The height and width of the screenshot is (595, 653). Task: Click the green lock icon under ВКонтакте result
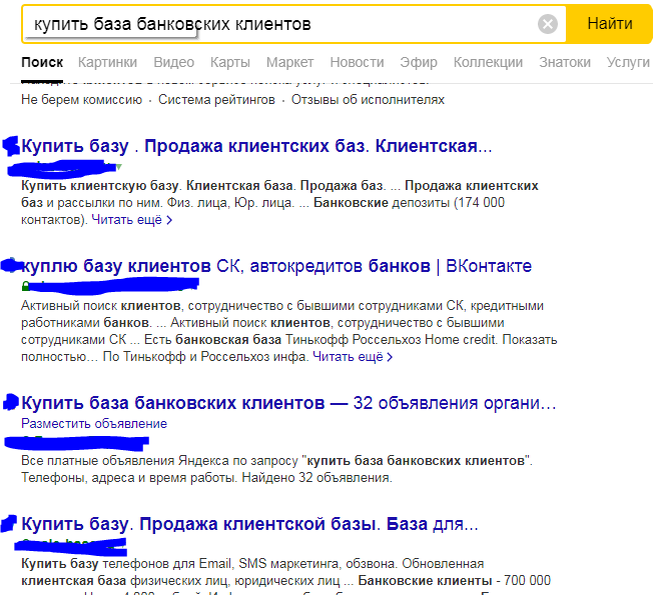(x=25, y=286)
